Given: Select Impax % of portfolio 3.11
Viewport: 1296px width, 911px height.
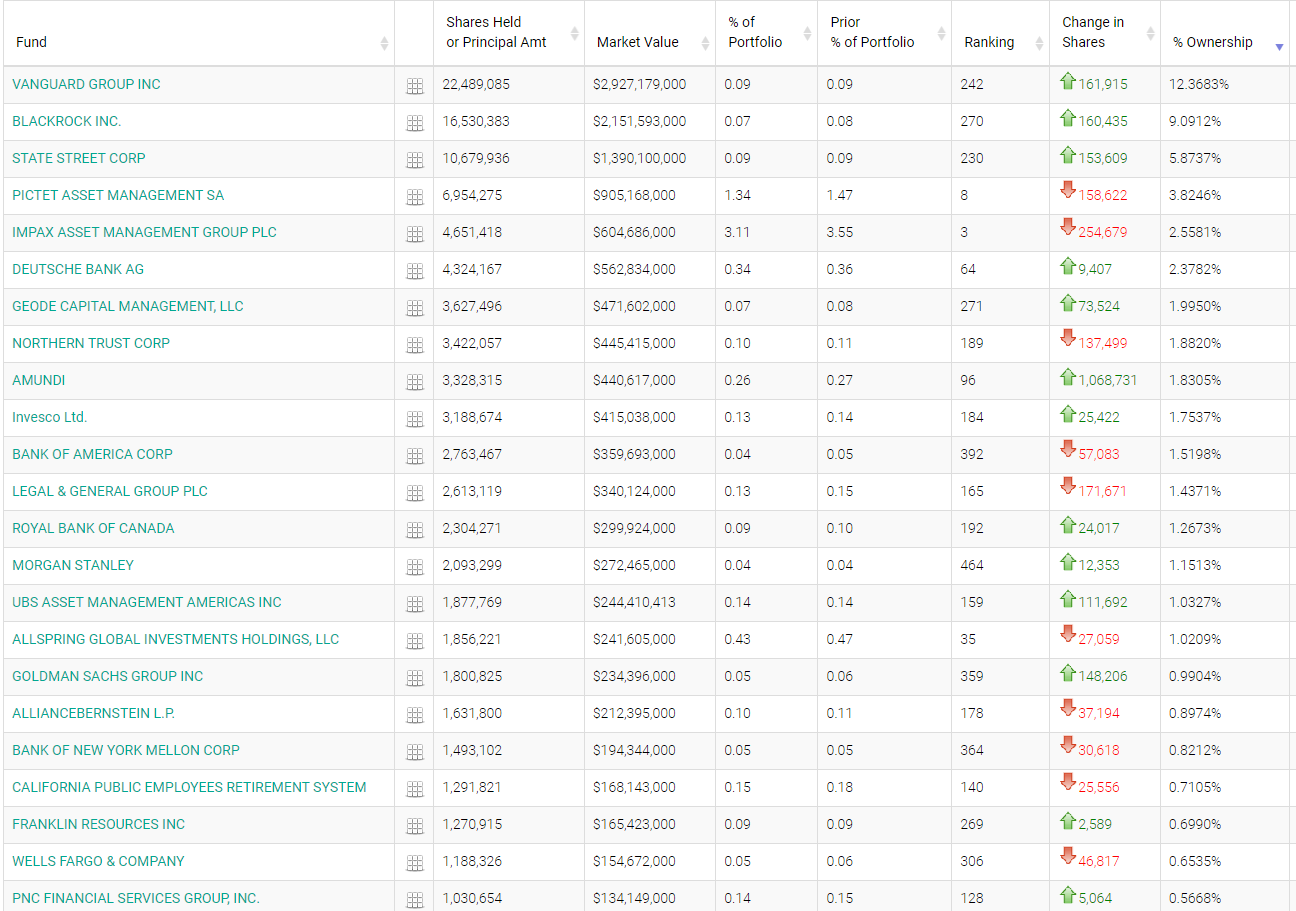Looking at the screenshot, I should 737,232.
